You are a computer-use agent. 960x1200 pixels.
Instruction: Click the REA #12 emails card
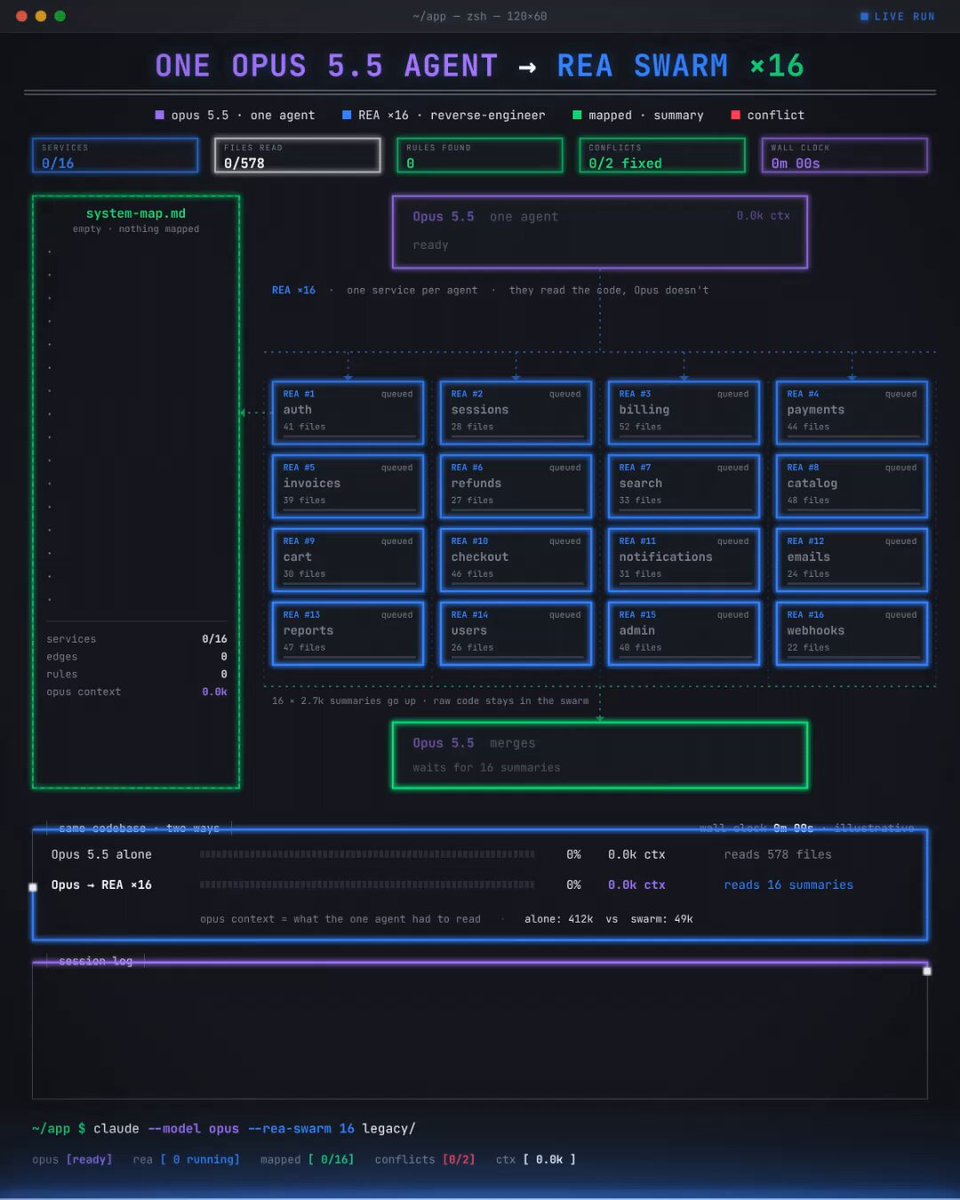[852, 560]
